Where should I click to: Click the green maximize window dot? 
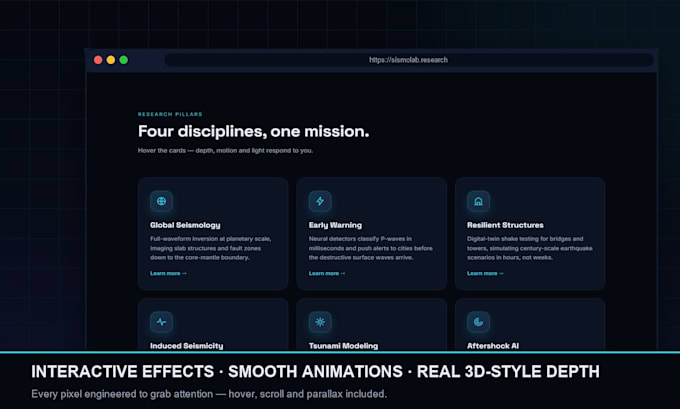124,60
